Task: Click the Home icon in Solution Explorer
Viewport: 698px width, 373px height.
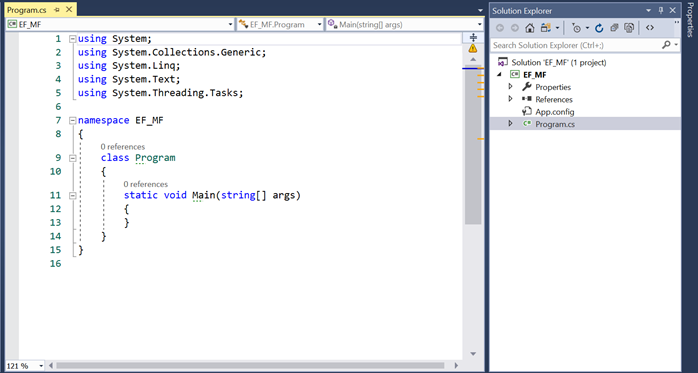Action: point(530,28)
